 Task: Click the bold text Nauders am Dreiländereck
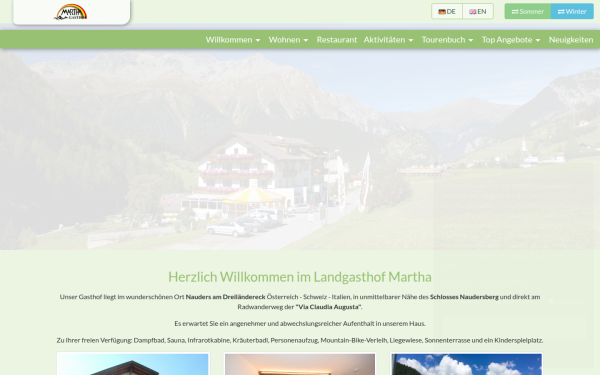pyautogui.click(x=225, y=297)
